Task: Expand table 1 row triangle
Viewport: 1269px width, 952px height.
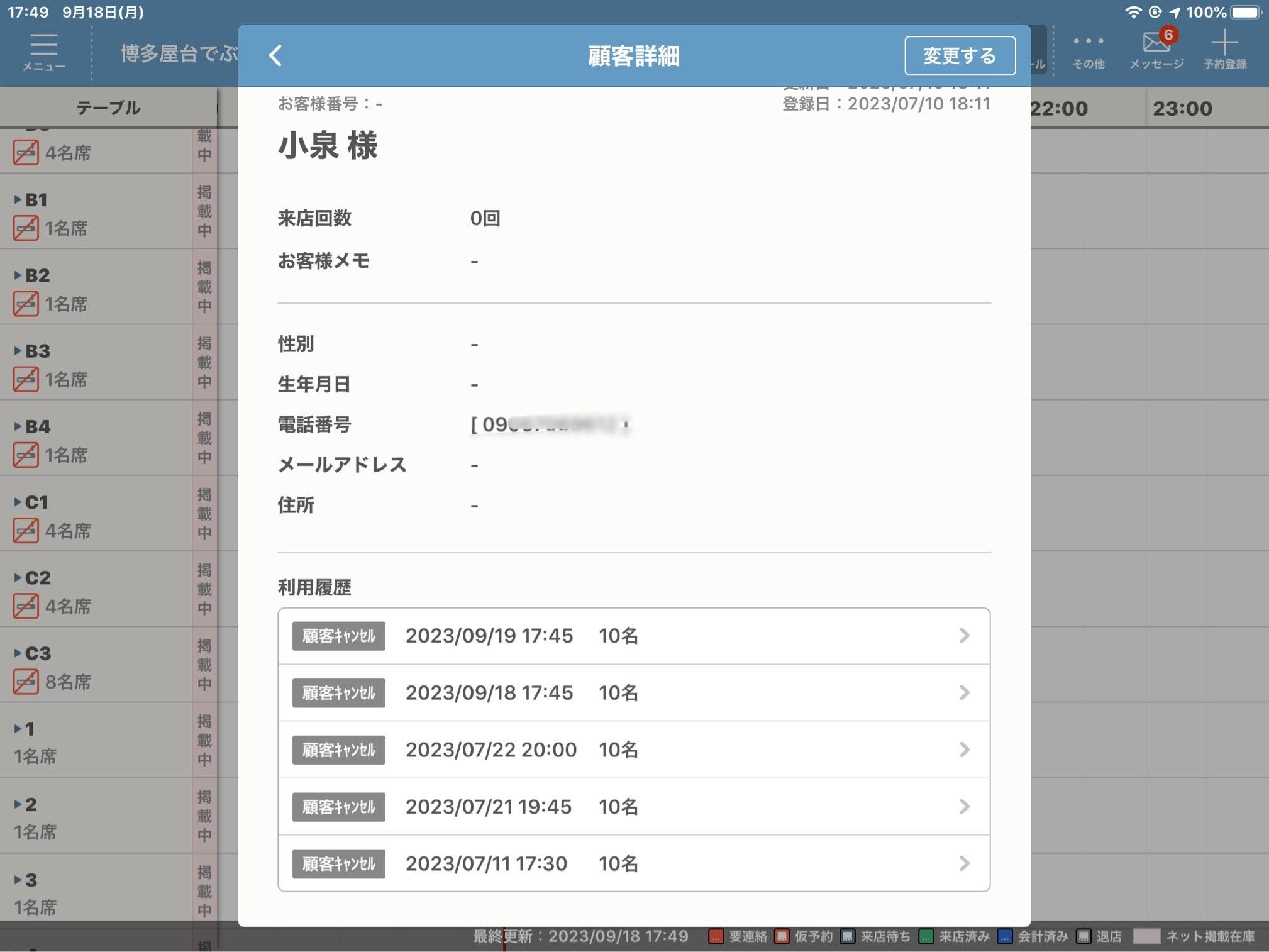Action: coord(18,729)
